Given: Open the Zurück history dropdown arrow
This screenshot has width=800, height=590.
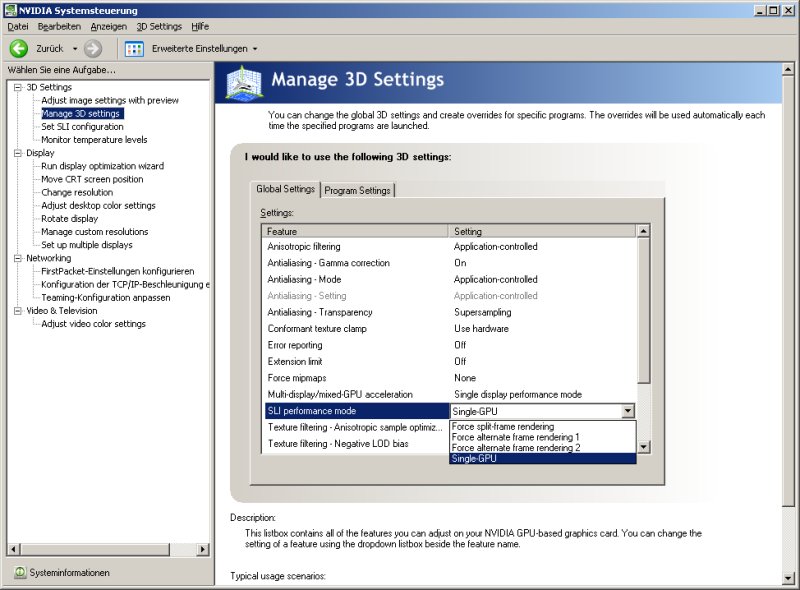Looking at the screenshot, I should (x=75, y=49).
